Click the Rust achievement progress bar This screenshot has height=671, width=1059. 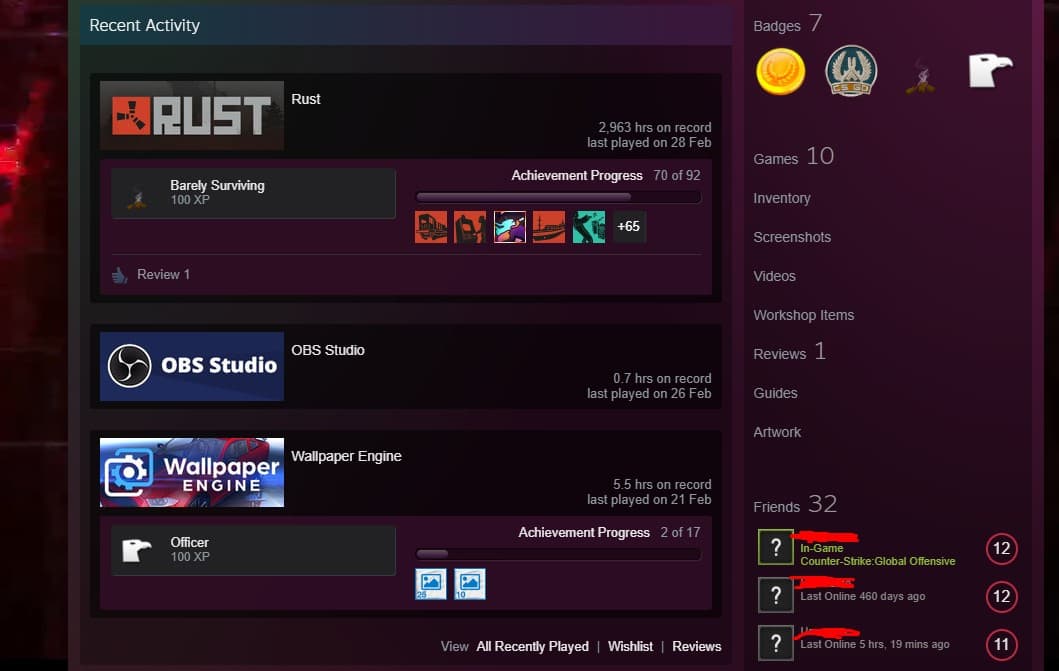tap(558, 196)
